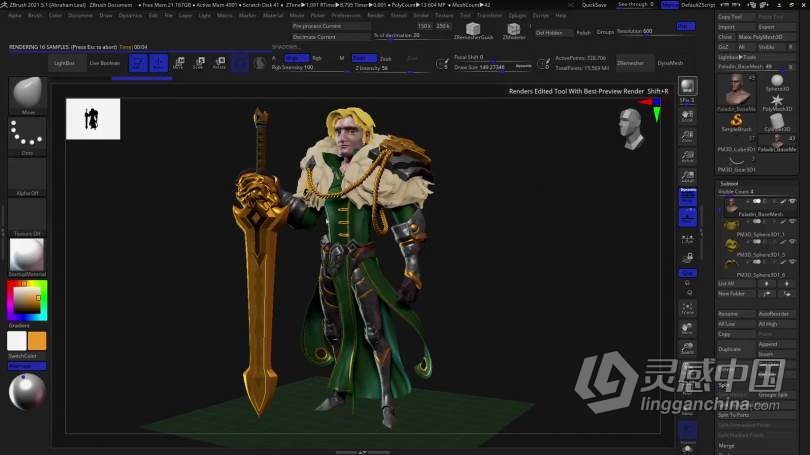
Task: Toggle the Rgb channel button
Action: [x=317, y=58]
